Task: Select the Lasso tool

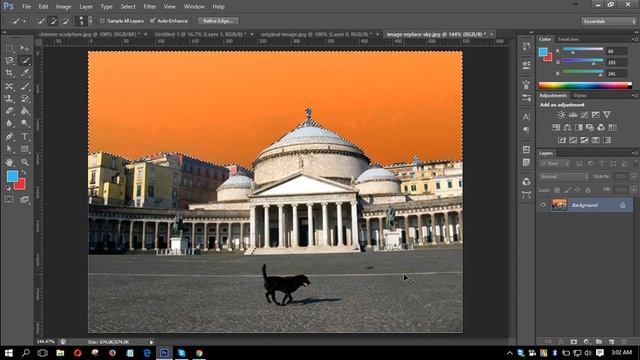Action: 9,61
